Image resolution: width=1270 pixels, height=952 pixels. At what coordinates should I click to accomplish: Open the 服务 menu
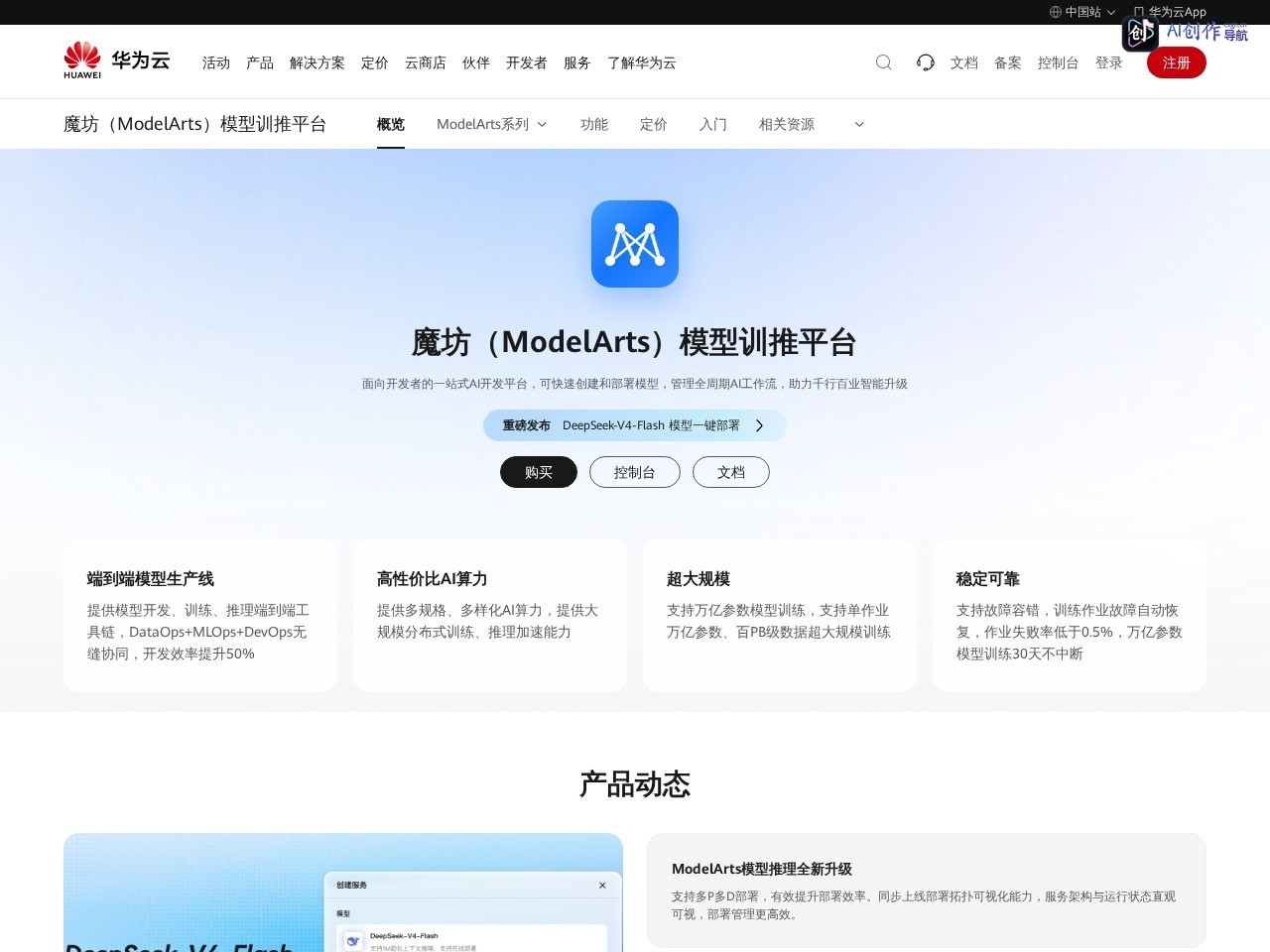pos(577,62)
